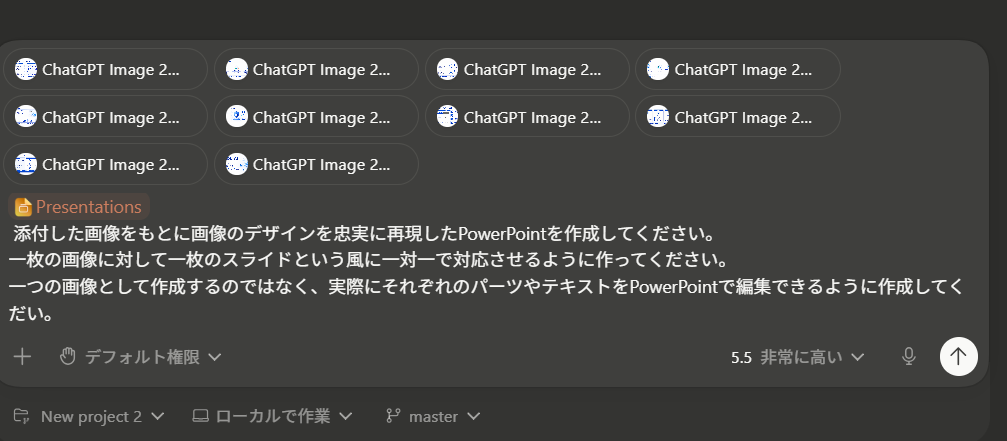Open the デフォルト権限 permissions dropdown
This screenshot has width=1007, height=441.
141,357
